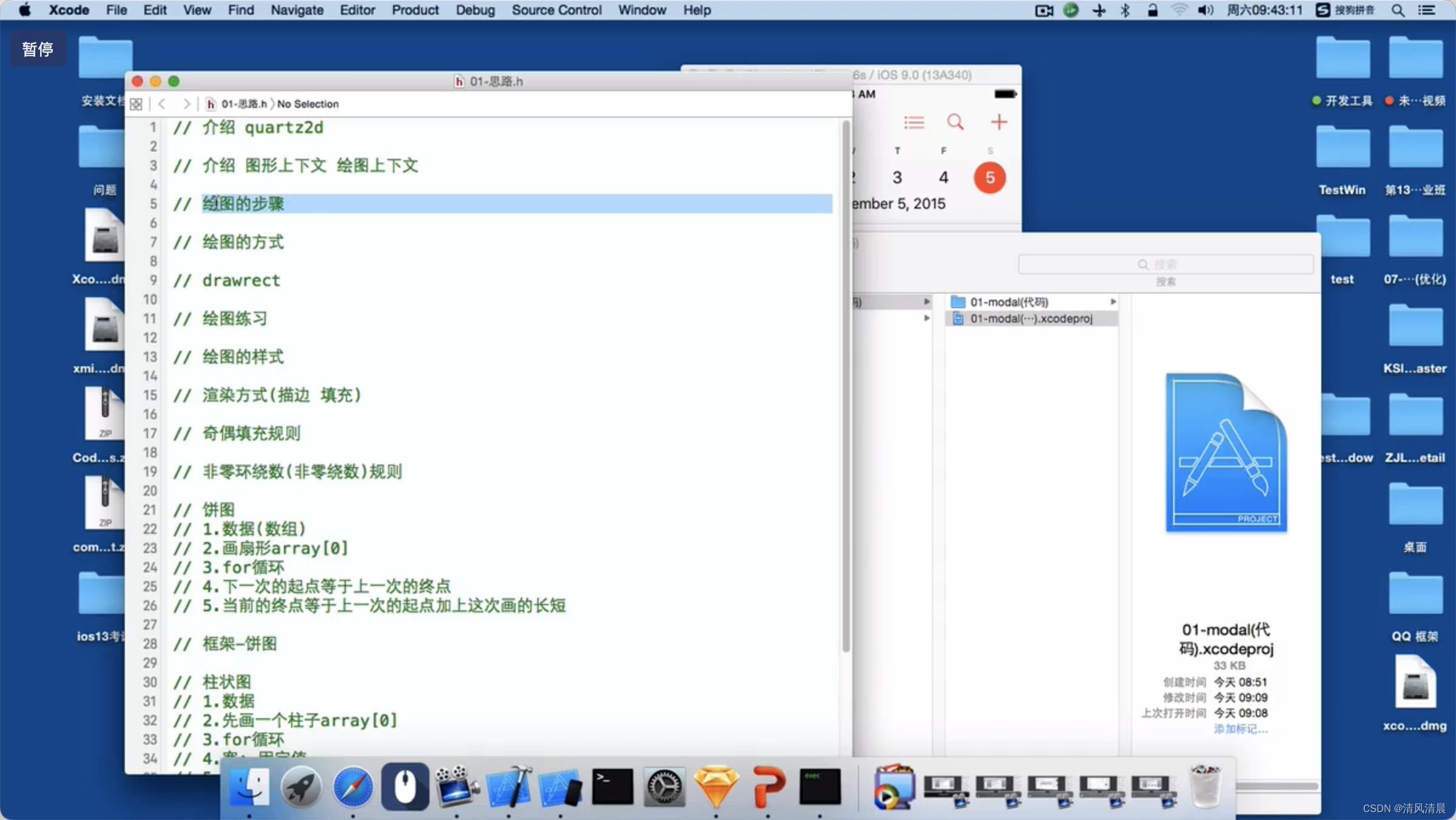Tap the search magnifier in simulator calendar

pos(955,122)
